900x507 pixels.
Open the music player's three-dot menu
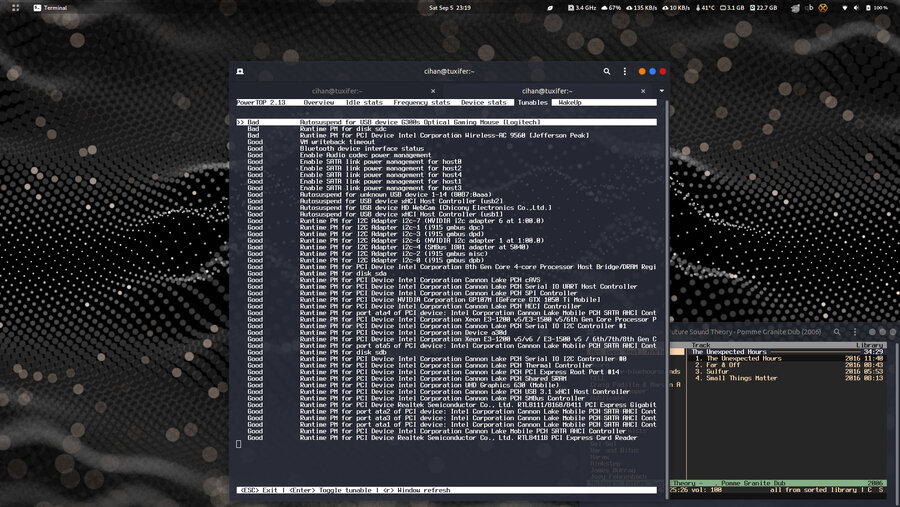pyautogui.click(x=856, y=330)
